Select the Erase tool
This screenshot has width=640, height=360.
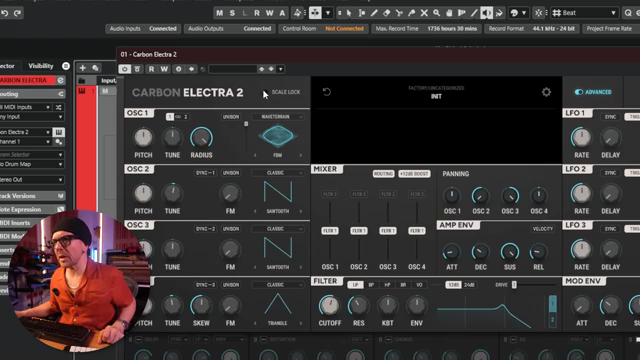(387, 13)
